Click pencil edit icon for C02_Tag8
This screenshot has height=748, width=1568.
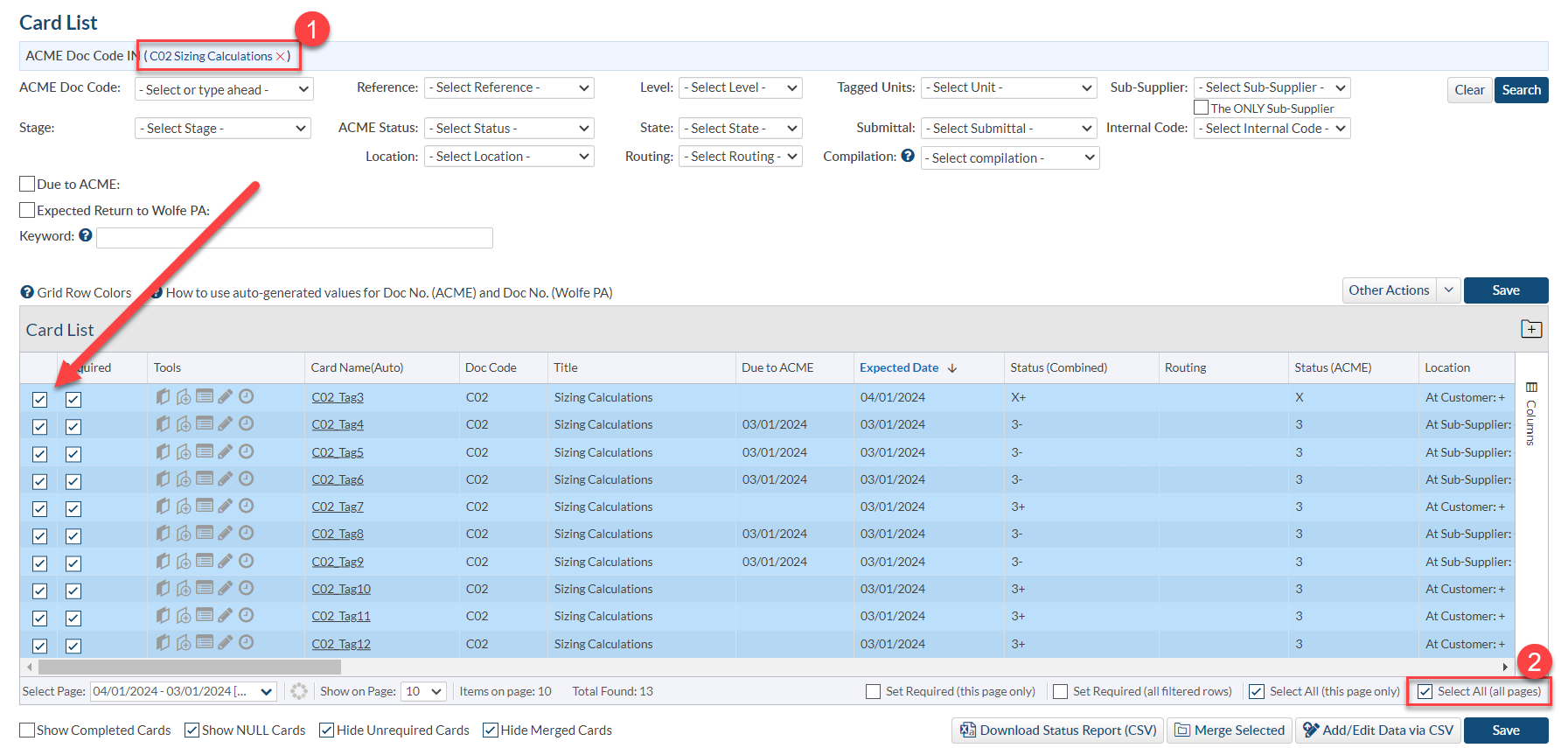click(226, 533)
